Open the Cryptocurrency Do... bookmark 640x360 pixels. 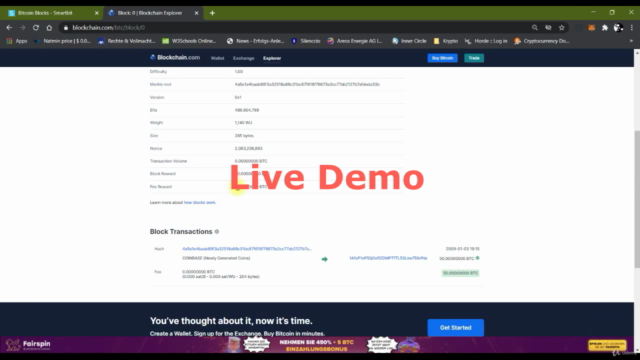point(542,41)
